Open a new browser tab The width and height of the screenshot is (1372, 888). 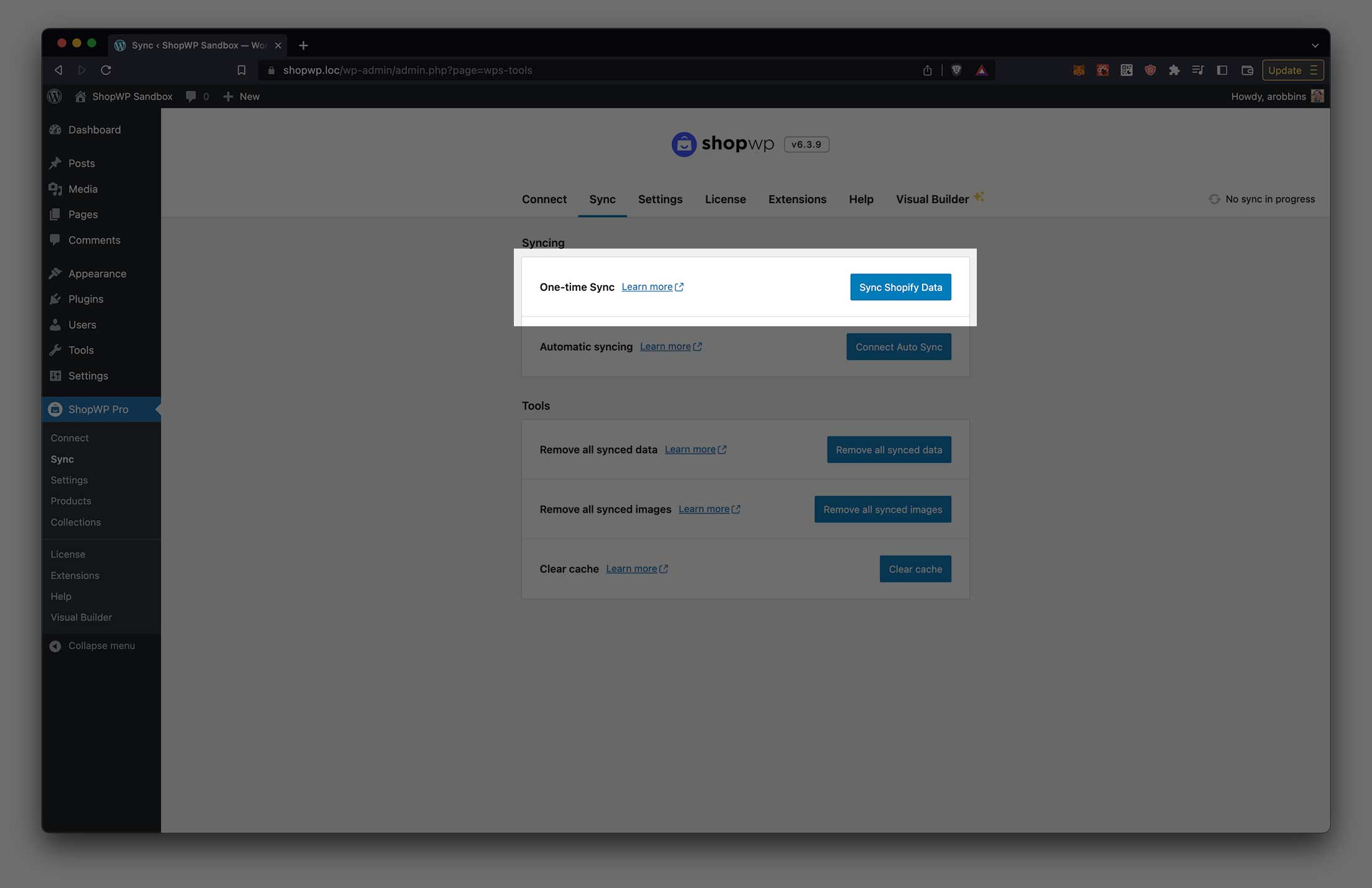pyautogui.click(x=303, y=45)
